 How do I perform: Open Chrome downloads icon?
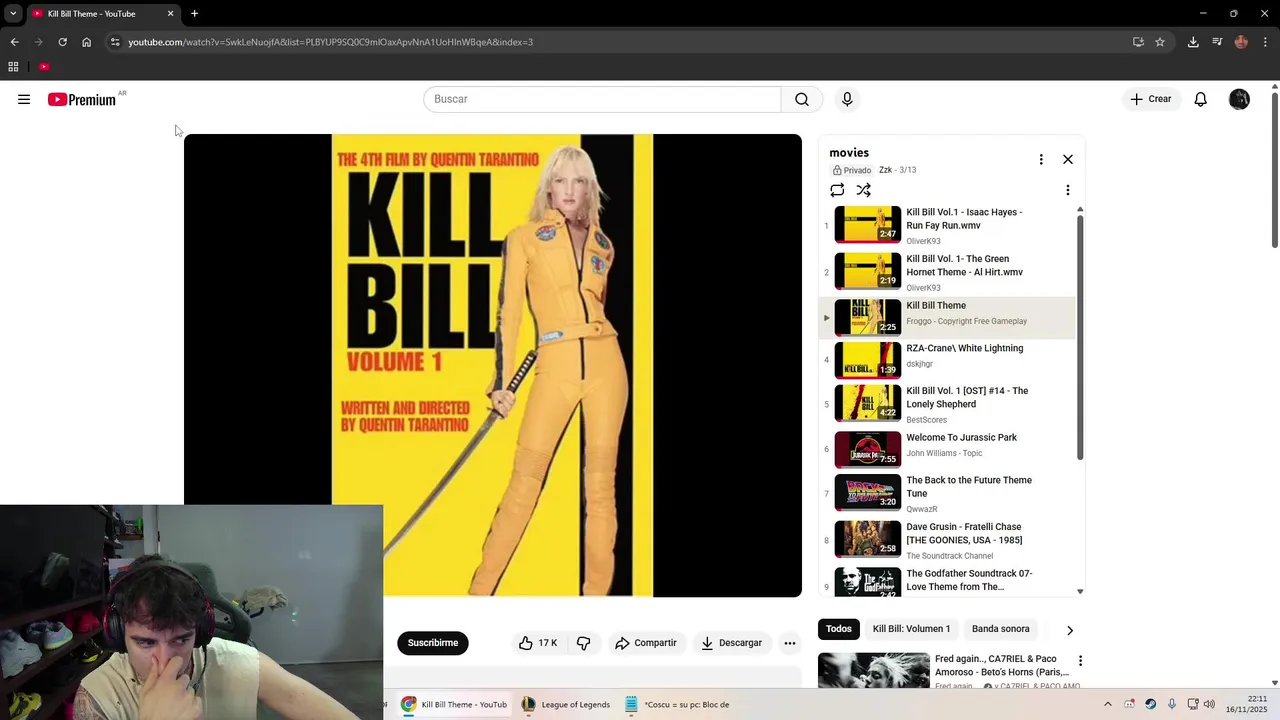click(1193, 42)
